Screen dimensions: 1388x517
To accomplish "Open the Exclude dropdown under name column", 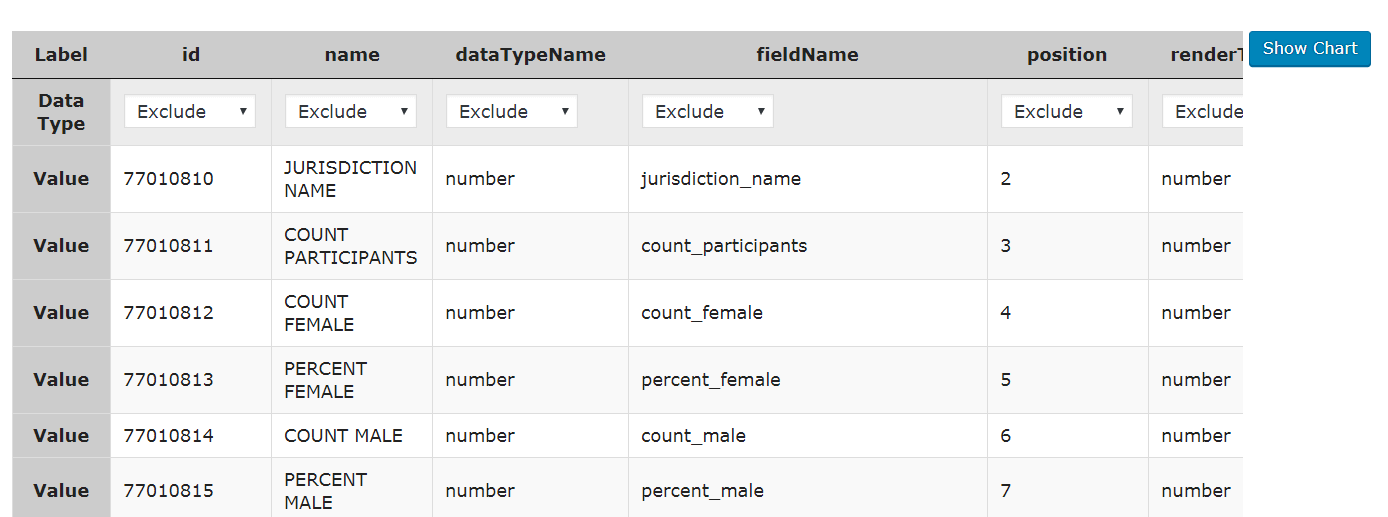I will click(x=351, y=112).
